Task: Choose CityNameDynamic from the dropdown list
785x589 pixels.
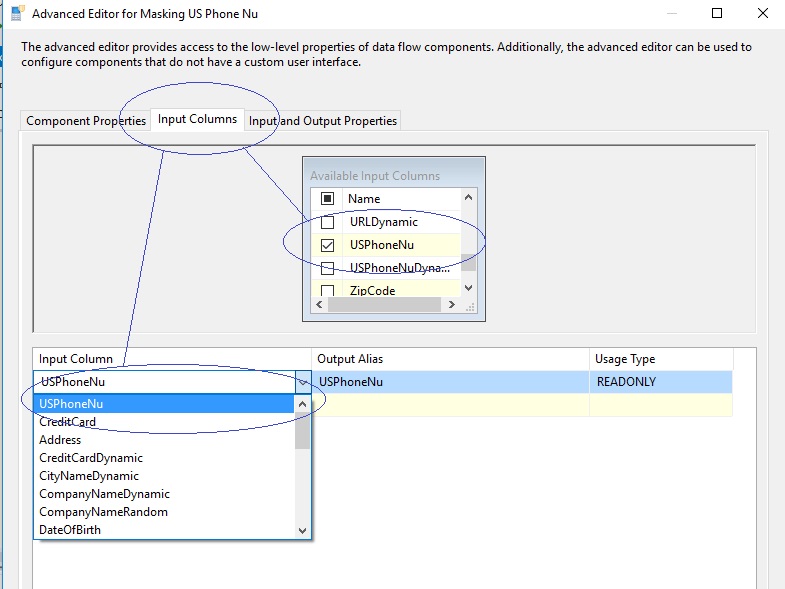Action: (x=164, y=476)
